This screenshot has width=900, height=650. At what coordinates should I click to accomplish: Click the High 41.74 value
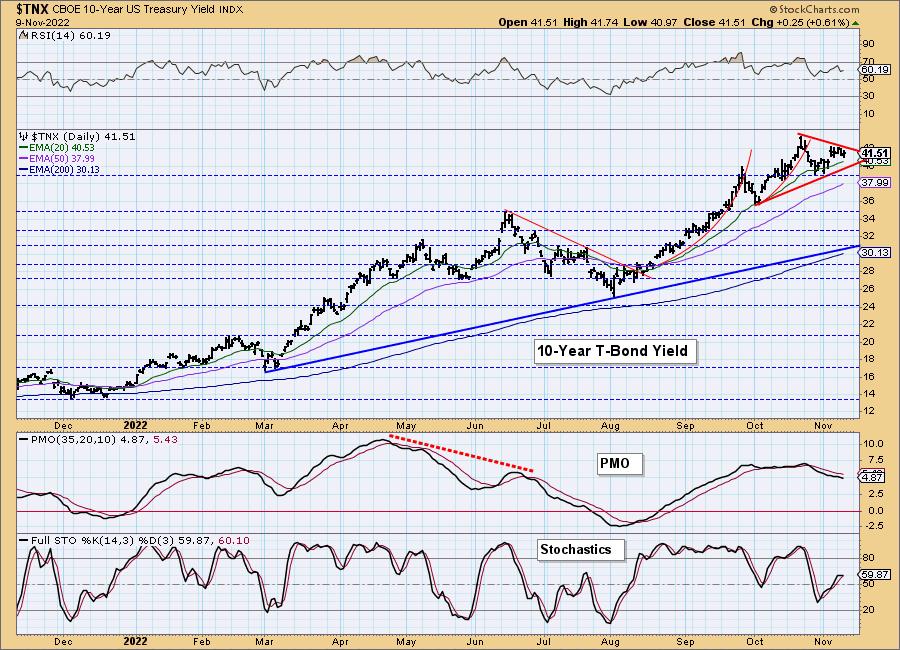(x=590, y=22)
